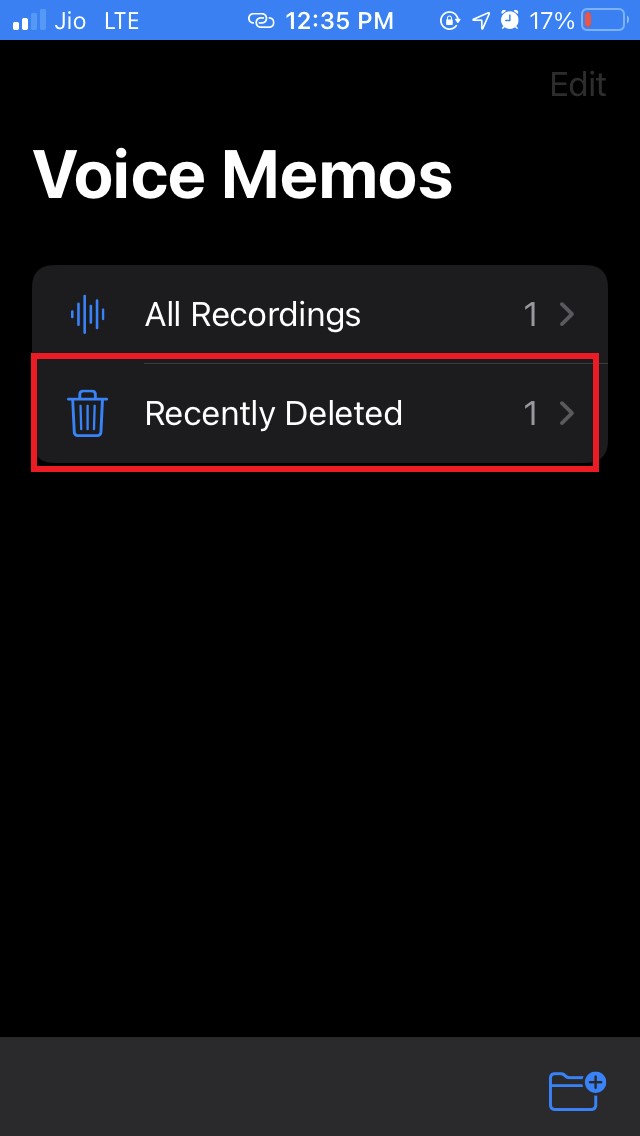This screenshot has height=1136, width=640.
Task: Tap the alarm clock status icon
Action: (x=510, y=20)
